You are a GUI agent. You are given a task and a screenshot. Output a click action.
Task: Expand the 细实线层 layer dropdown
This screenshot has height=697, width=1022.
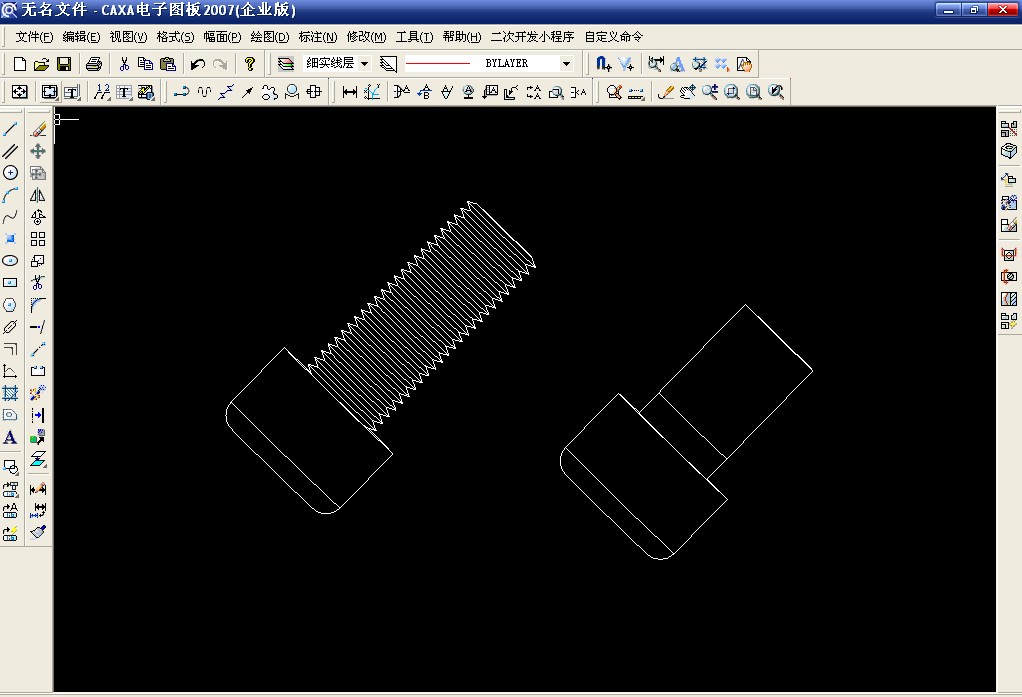[x=364, y=64]
